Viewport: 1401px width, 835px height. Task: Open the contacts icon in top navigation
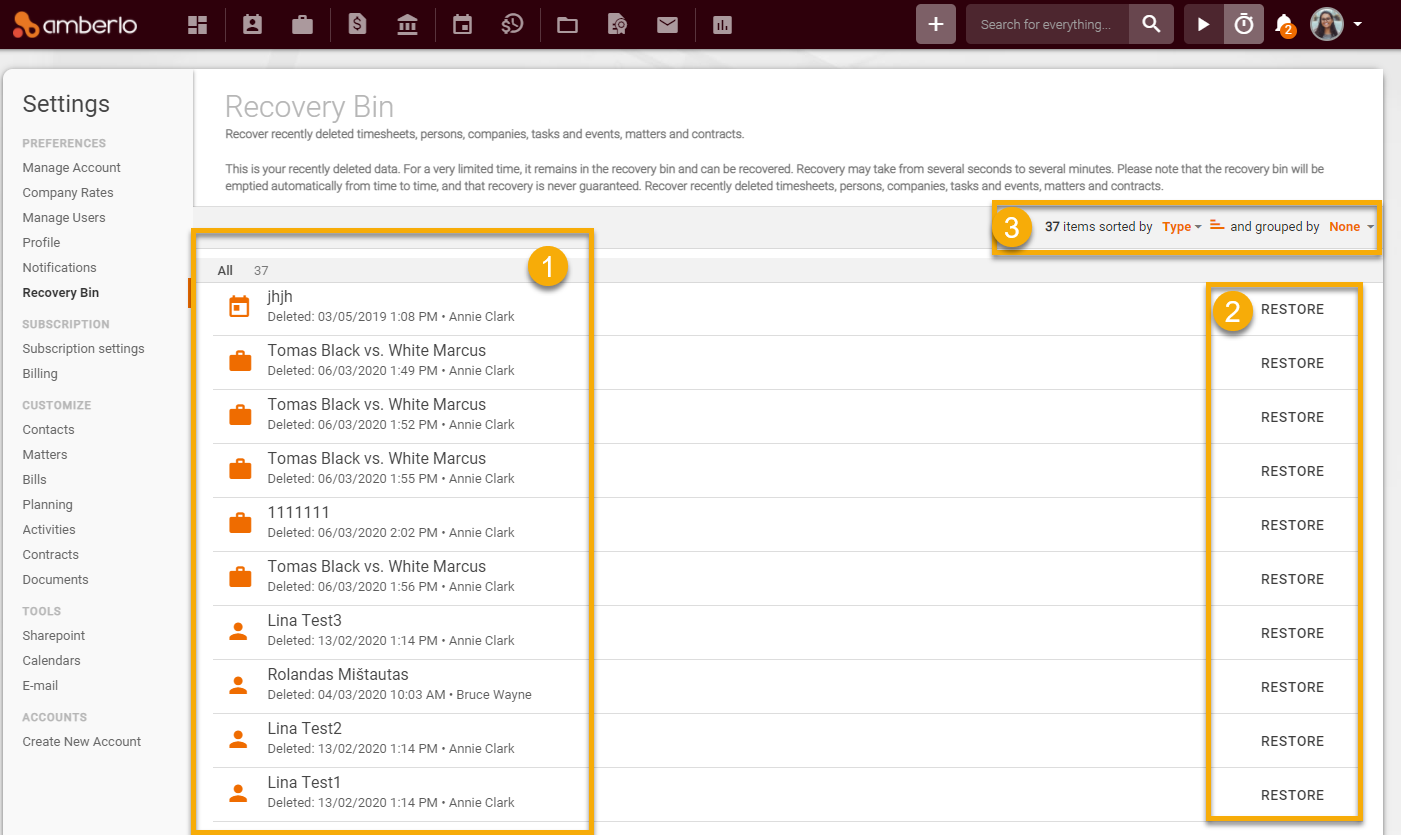point(252,25)
